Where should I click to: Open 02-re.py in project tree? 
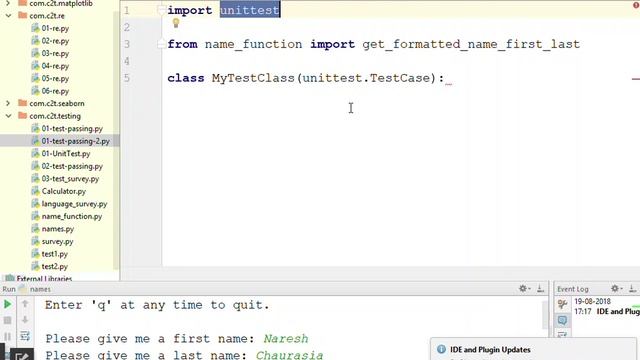(55, 41)
